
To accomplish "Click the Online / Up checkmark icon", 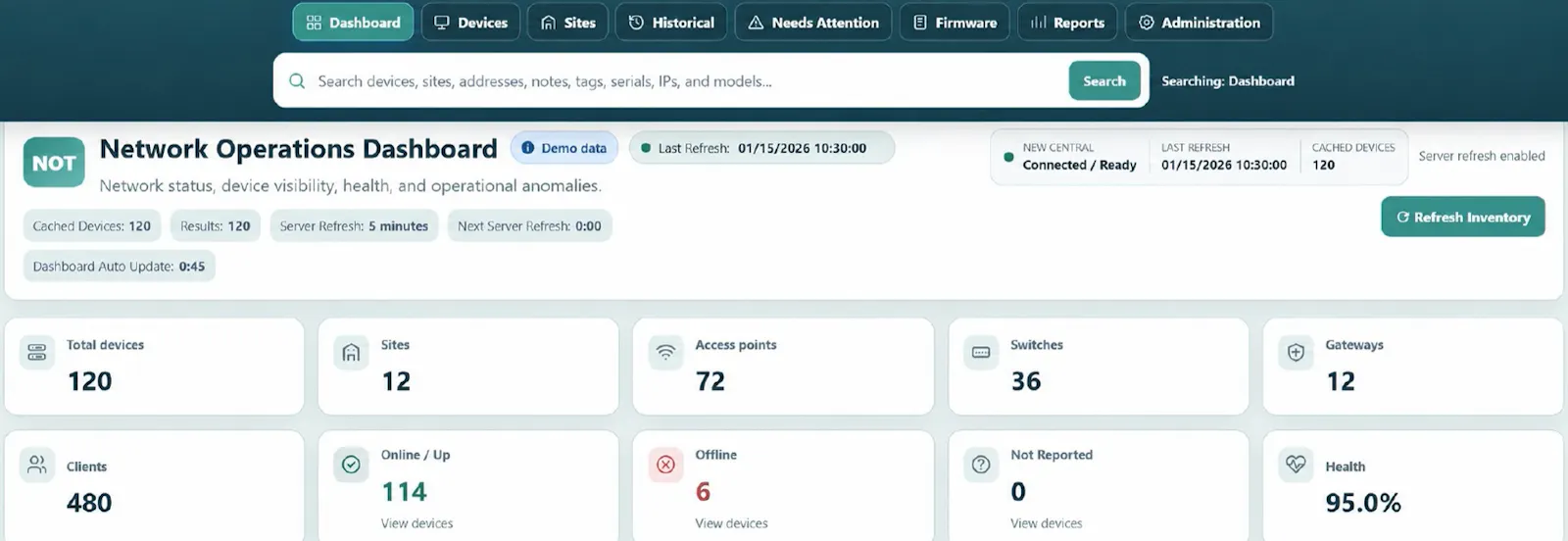I will point(351,465).
